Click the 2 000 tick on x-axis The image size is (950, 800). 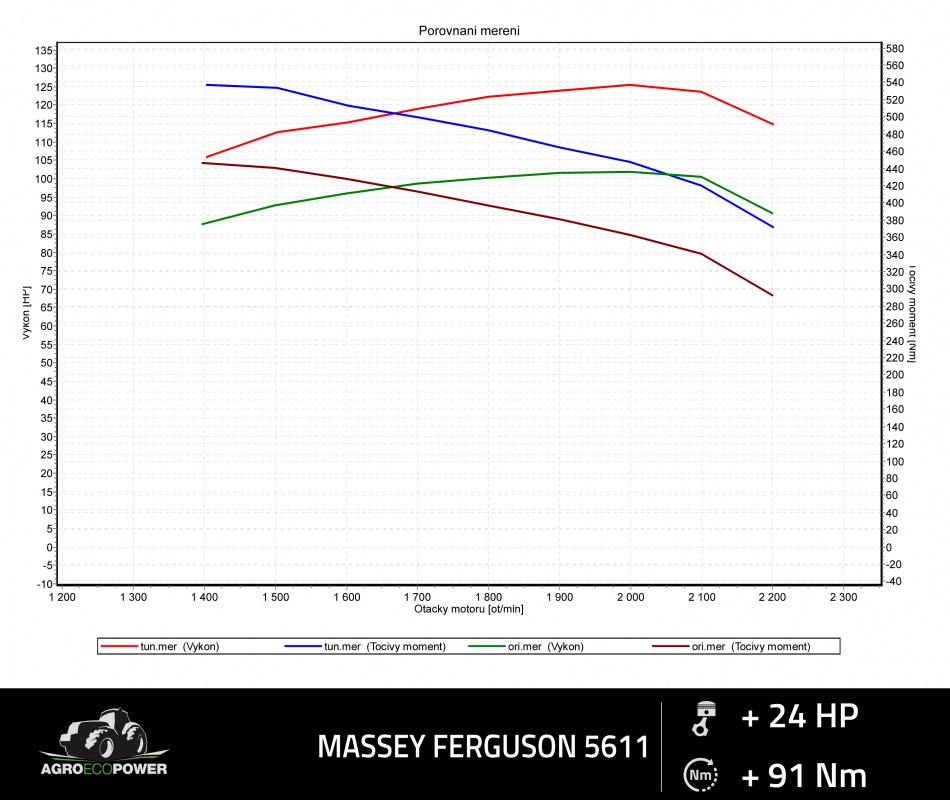point(629,597)
